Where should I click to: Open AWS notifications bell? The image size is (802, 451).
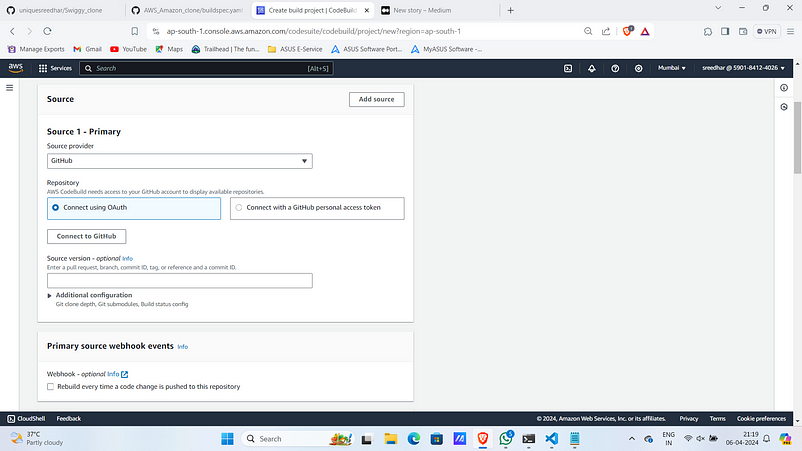(x=592, y=68)
